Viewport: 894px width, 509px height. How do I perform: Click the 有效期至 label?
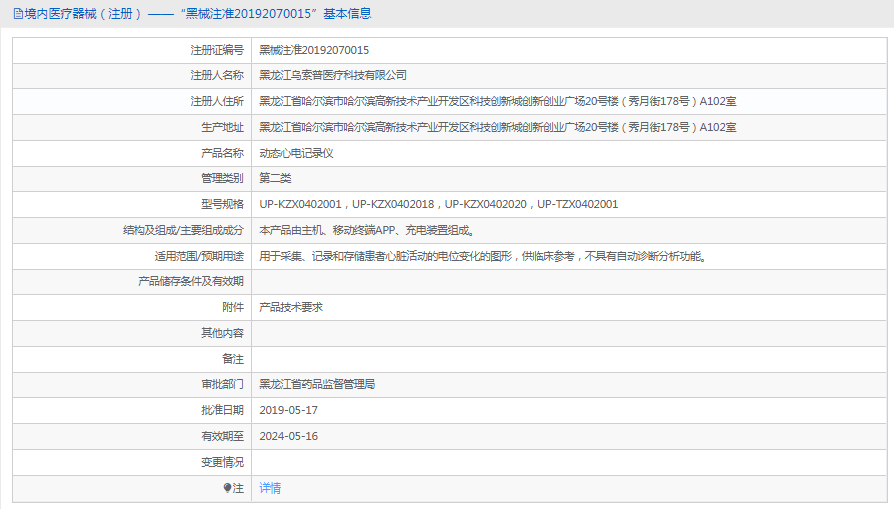pos(222,436)
